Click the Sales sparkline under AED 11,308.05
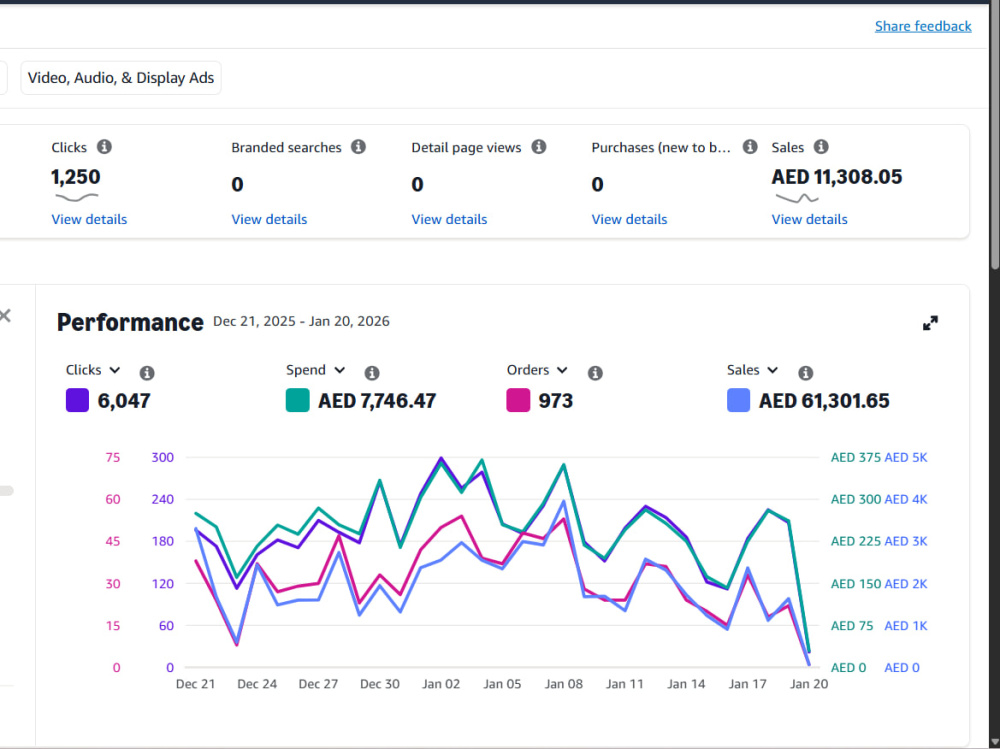This screenshot has height=749, width=1000. (x=797, y=198)
